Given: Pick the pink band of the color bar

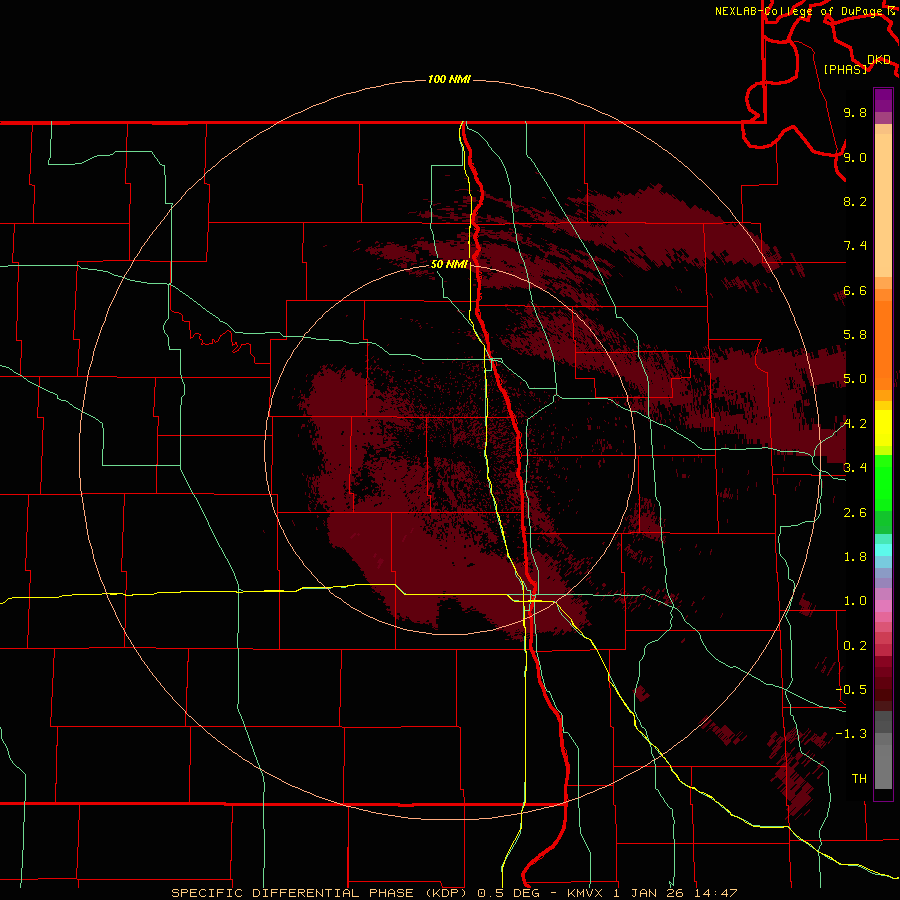Looking at the screenshot, I should pos(883,606).
